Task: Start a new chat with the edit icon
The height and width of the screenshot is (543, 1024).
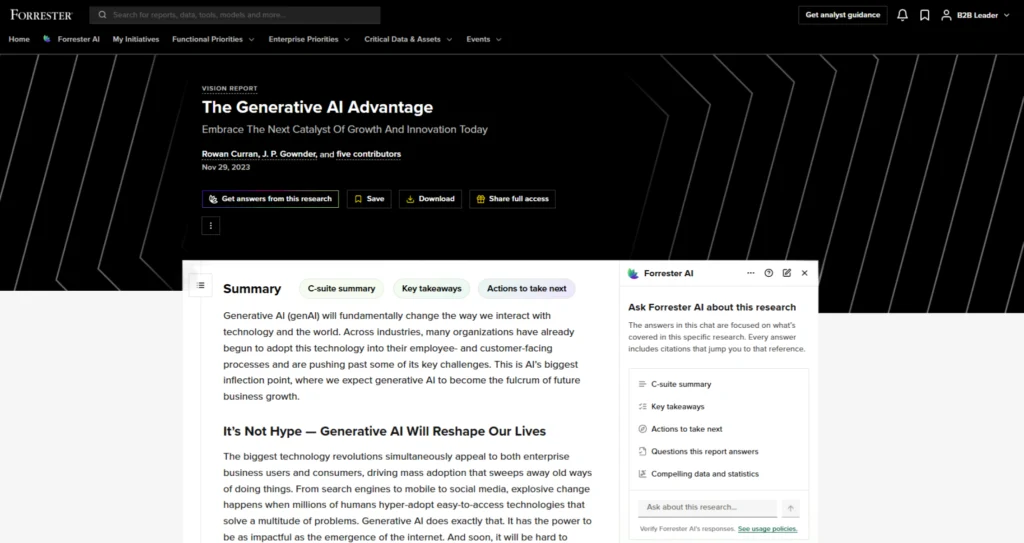Action: [x=787, y=273]
